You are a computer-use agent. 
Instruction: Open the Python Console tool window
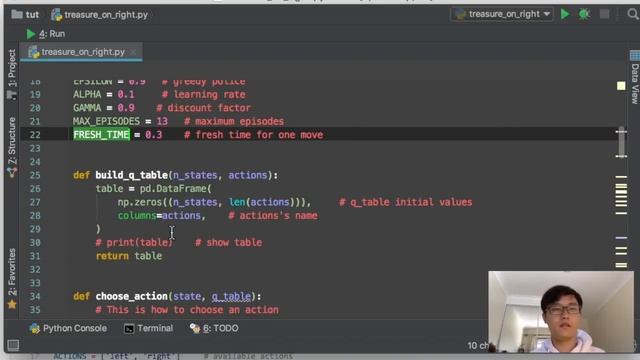68,328
